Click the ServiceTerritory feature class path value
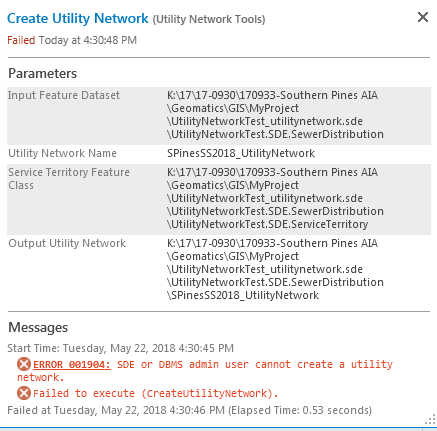 [x=275, y=198]
